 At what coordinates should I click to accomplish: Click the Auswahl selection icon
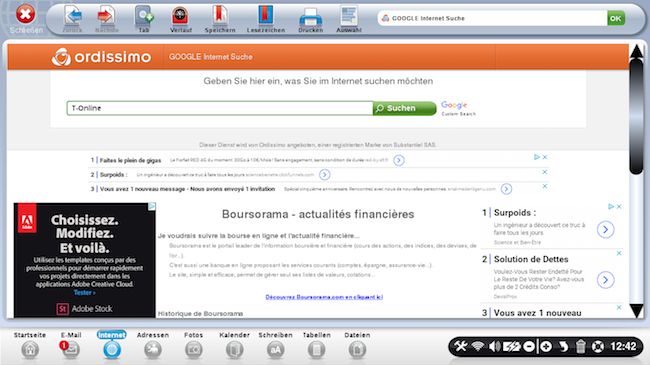coord(349,16)
